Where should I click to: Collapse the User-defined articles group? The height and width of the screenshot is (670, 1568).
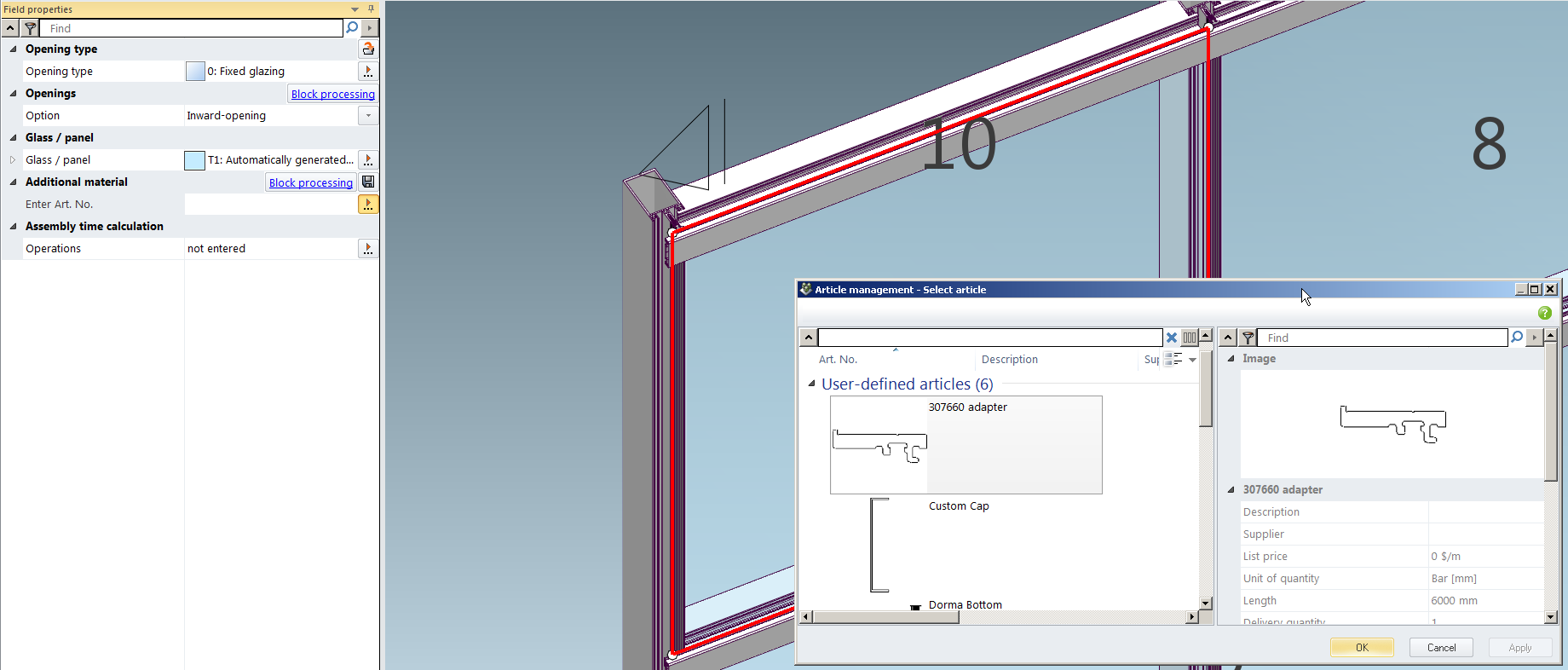(811, 384)
